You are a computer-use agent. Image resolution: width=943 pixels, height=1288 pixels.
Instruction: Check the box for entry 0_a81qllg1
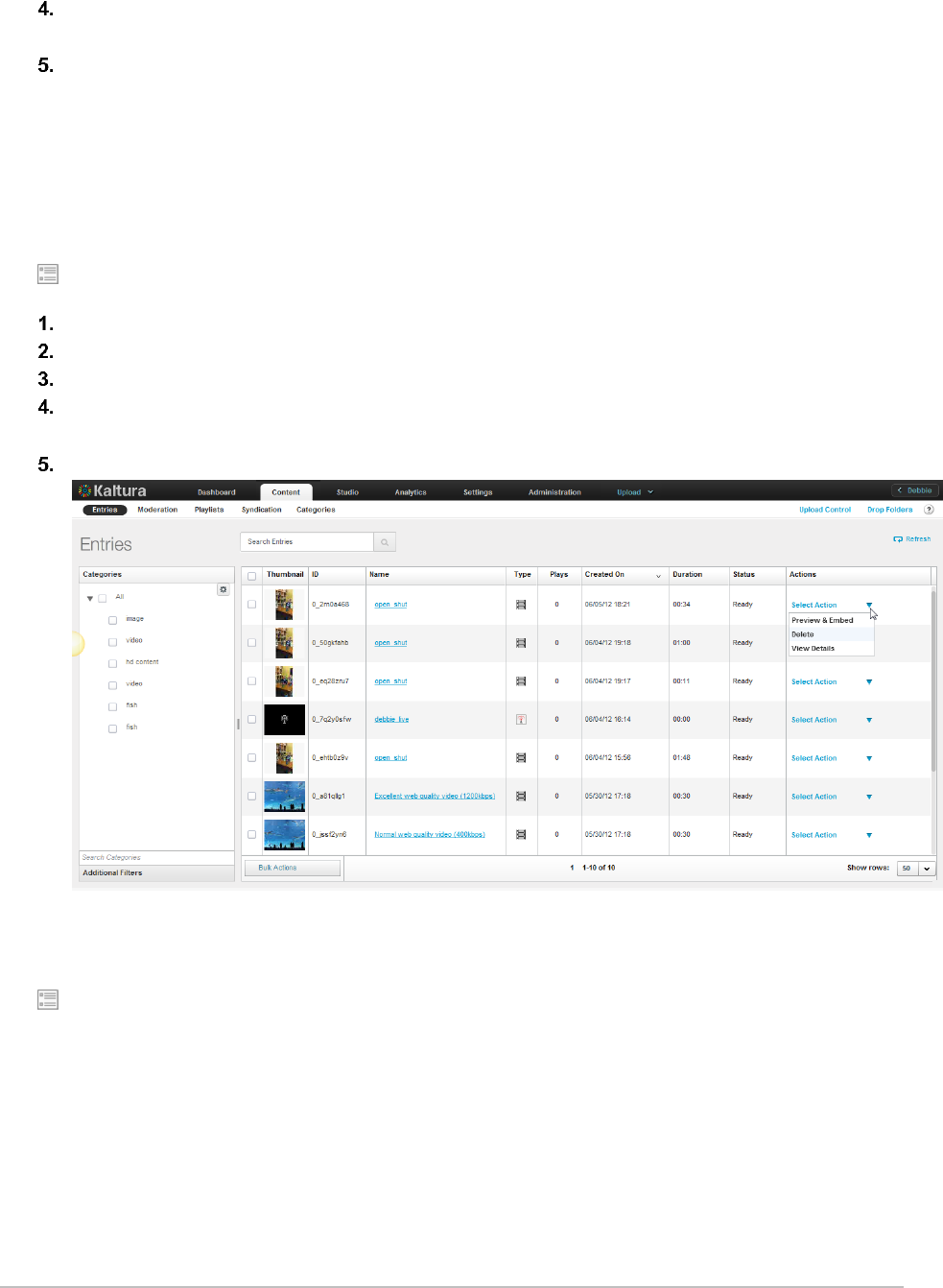pyautogui.click(x=252, y=797)
